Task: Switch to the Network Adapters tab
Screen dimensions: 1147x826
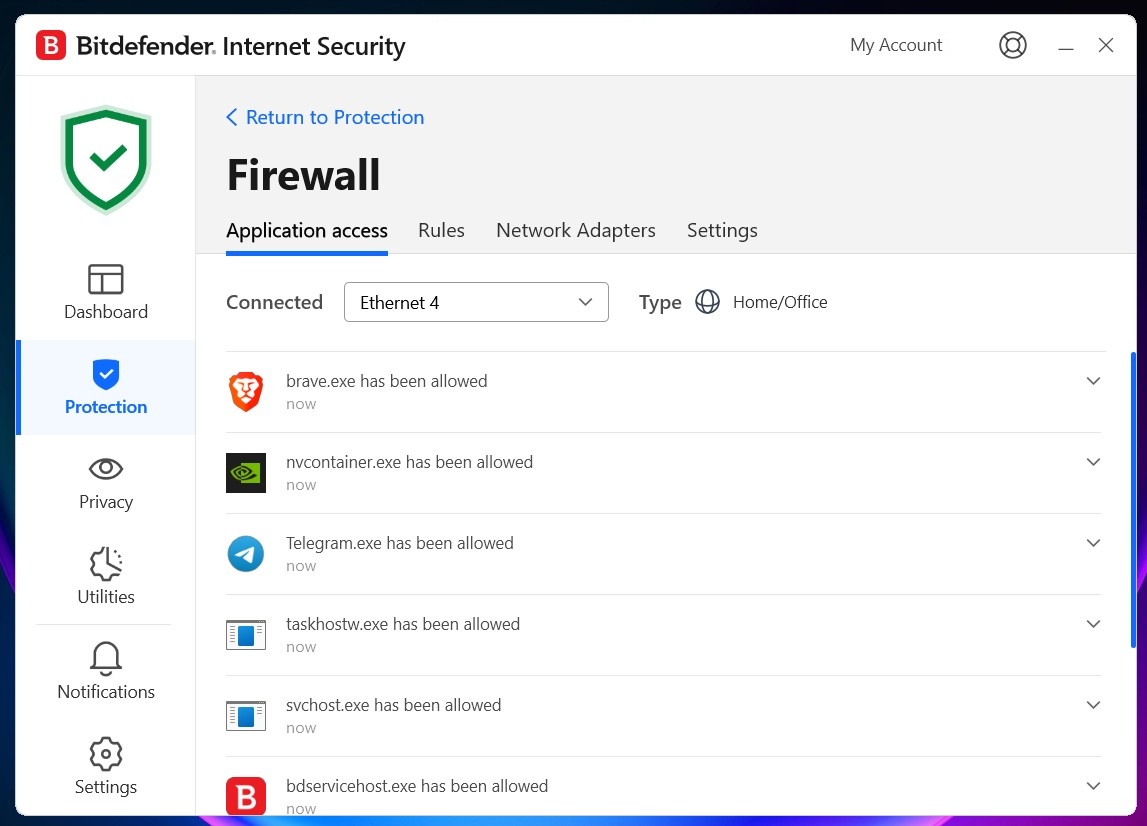Action: point(576,230)
